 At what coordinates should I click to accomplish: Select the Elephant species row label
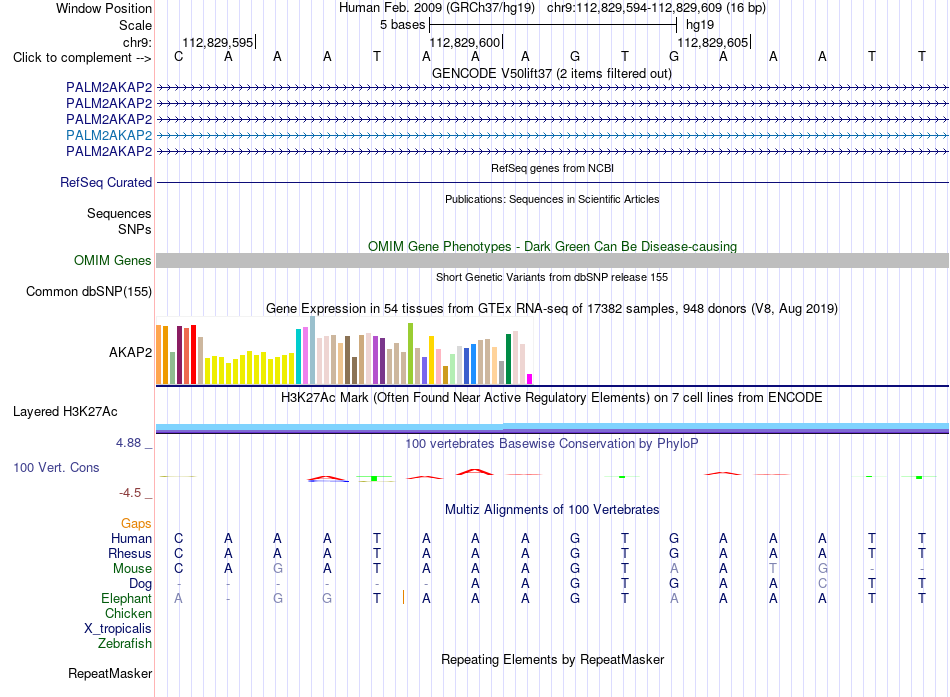126,598
